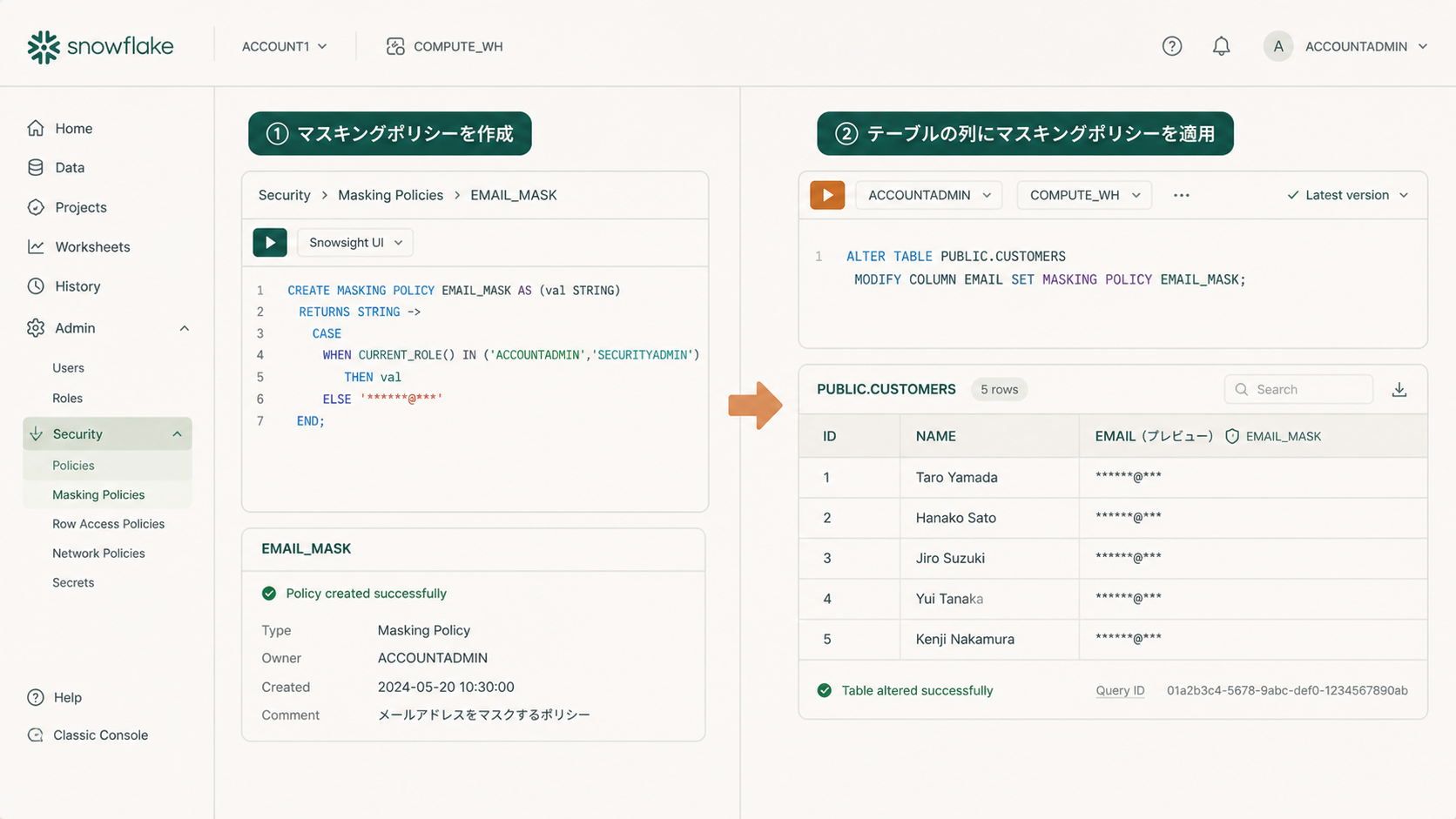Click Security breadcrumb link
The width and height of the screenshot is (1456, 819).
point(284,195)
